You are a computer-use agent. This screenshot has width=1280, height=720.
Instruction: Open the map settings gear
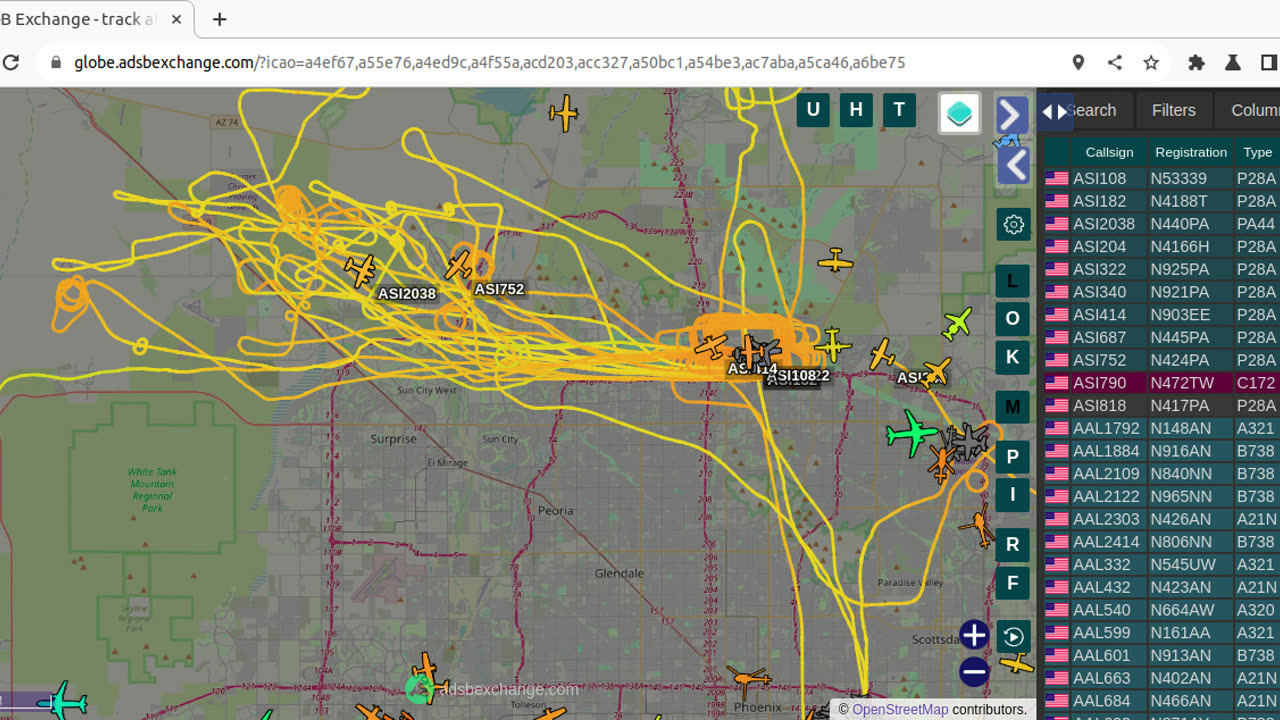pyautogui.click(x=1013, y=224)
